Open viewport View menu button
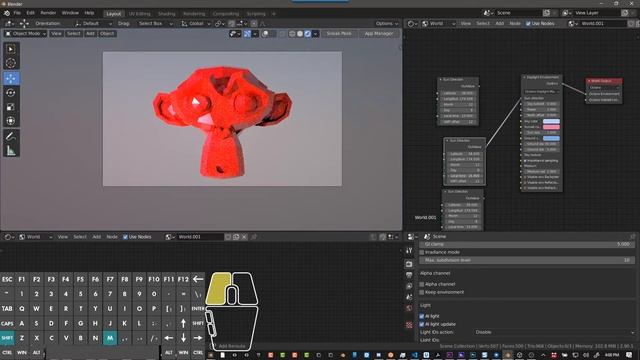 pos(56,34)
